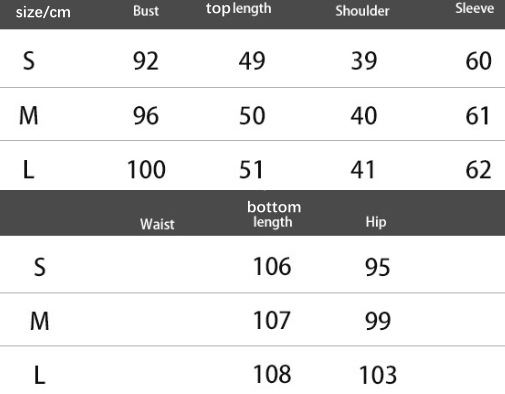505x394 pixels.
Task: Select the Hip column header
Action: [x=376, y=222]
